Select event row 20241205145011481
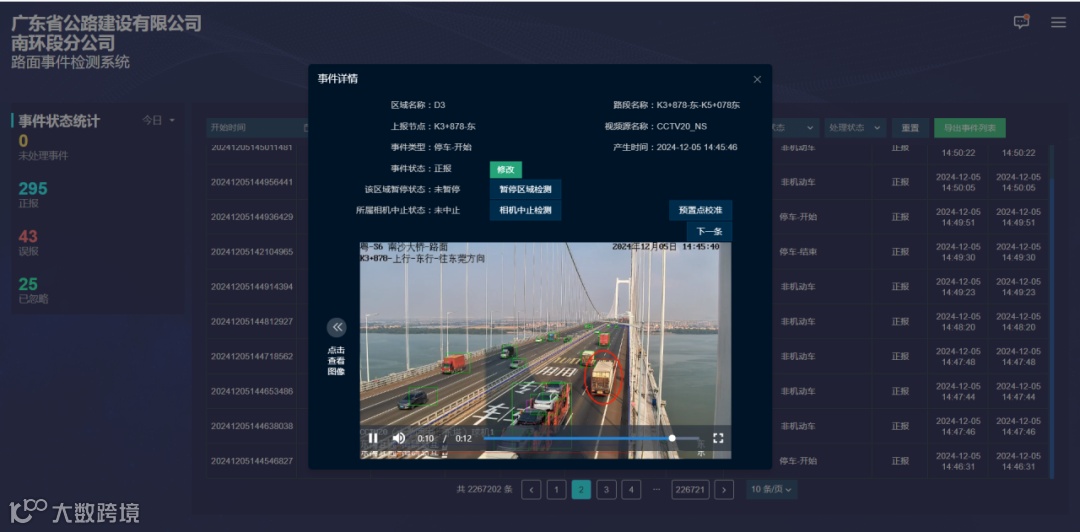This screenshot has width=1080, height=532. (x=252, y=147)
